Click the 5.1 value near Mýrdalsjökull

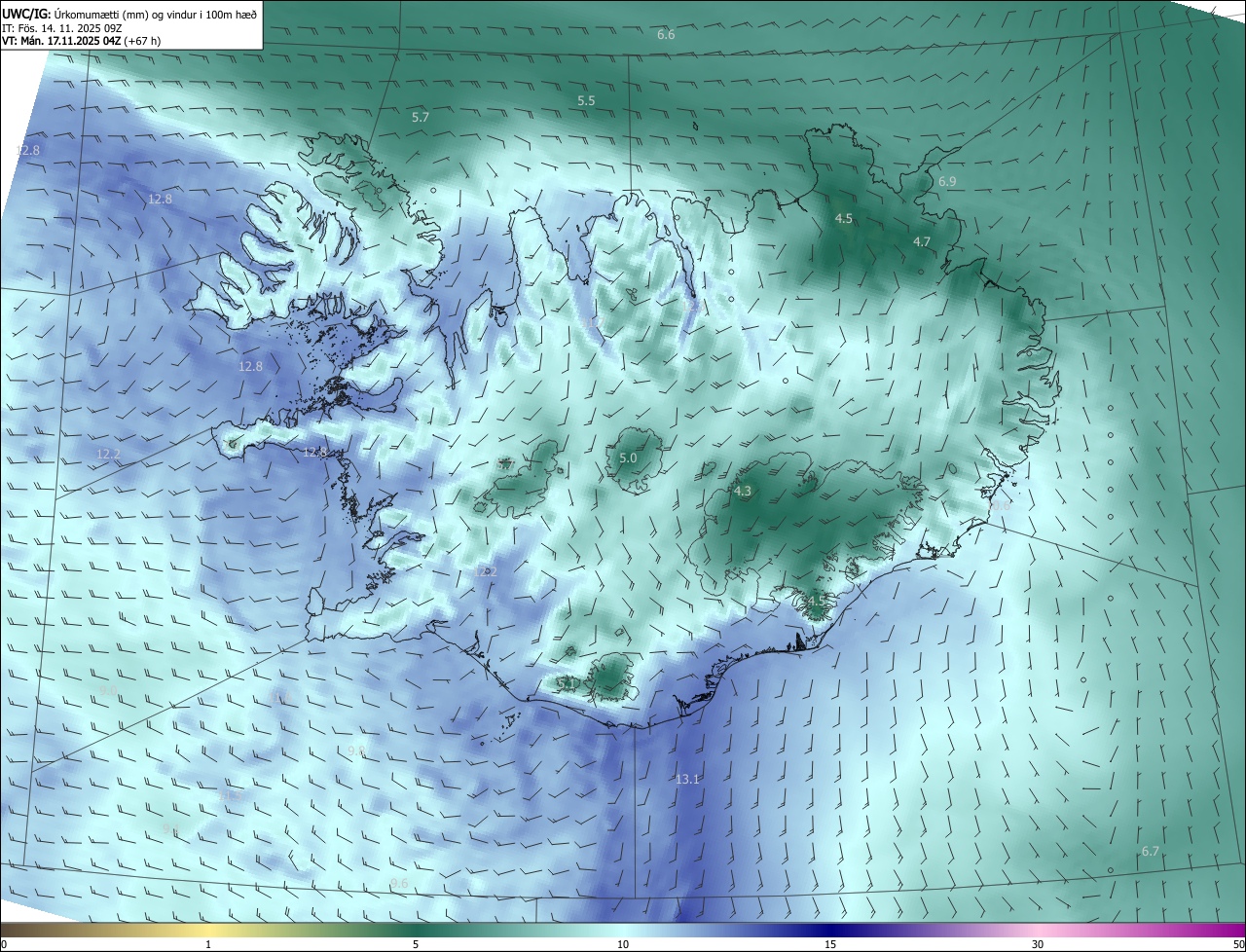click(x=565, y=683)
